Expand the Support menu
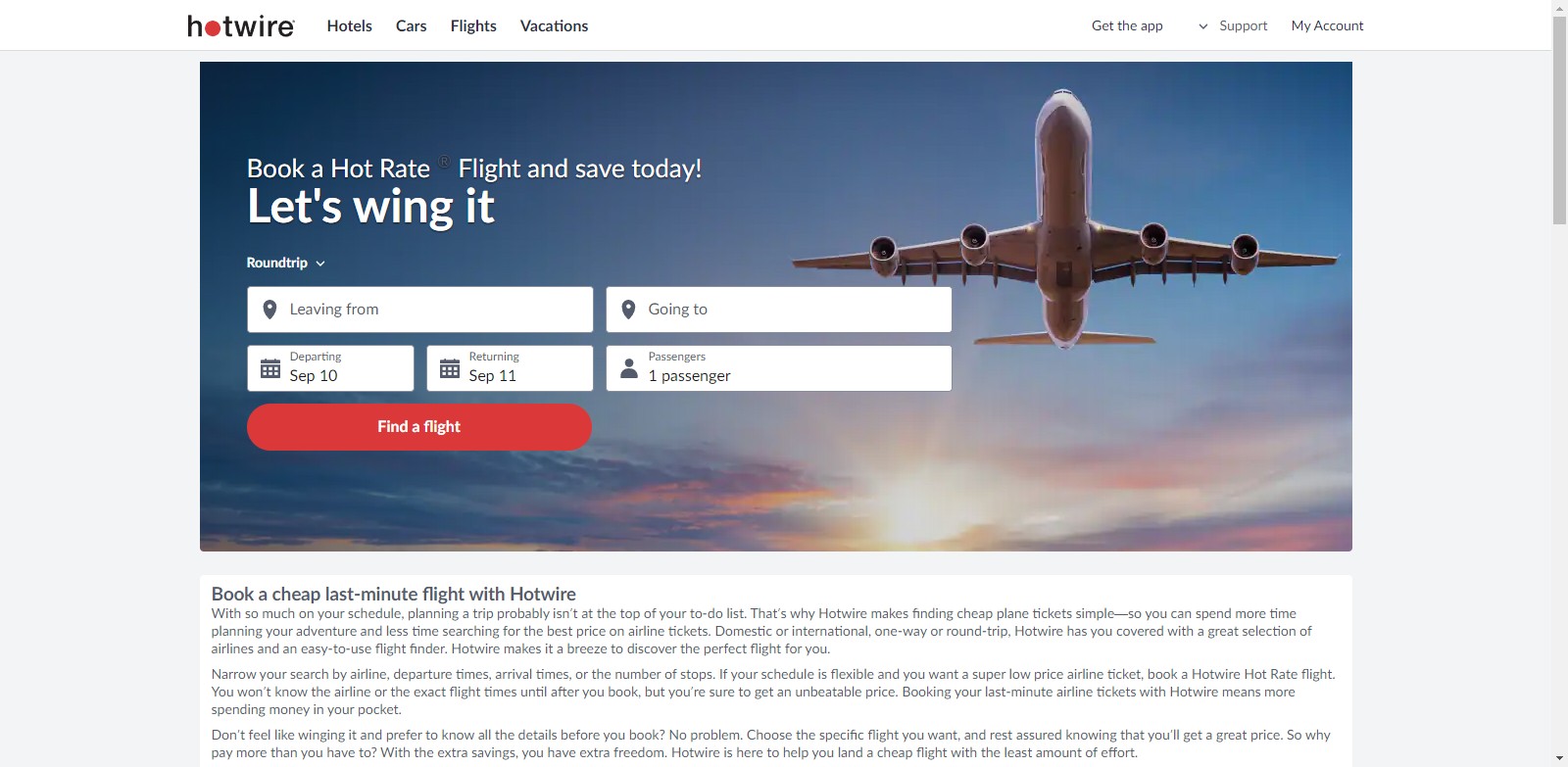The image size is (1568, 767). pos(1233,25)
